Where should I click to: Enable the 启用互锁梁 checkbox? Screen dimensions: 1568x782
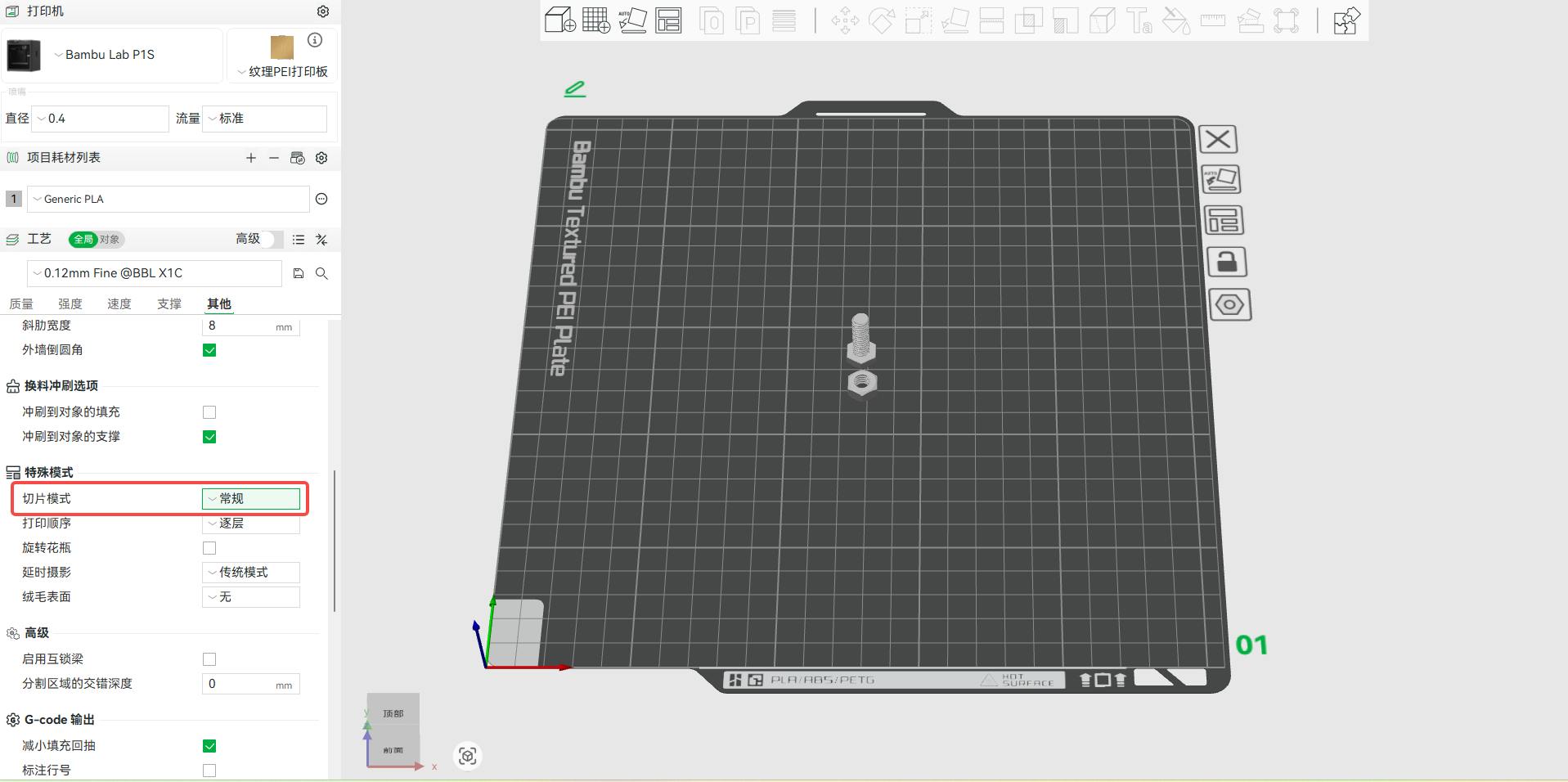point(209,659)
